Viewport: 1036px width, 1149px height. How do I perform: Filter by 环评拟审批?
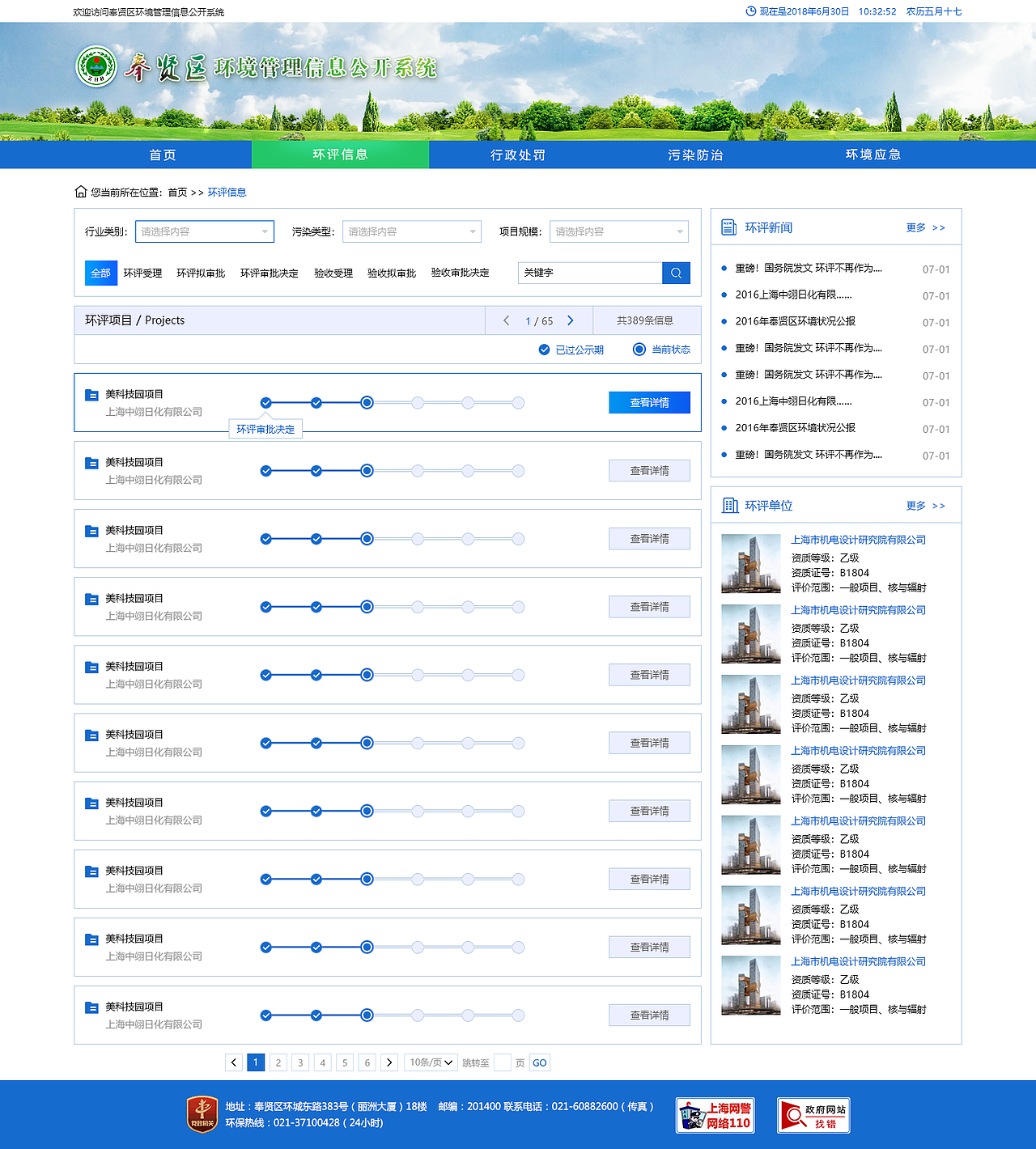(x=201, y=273)
